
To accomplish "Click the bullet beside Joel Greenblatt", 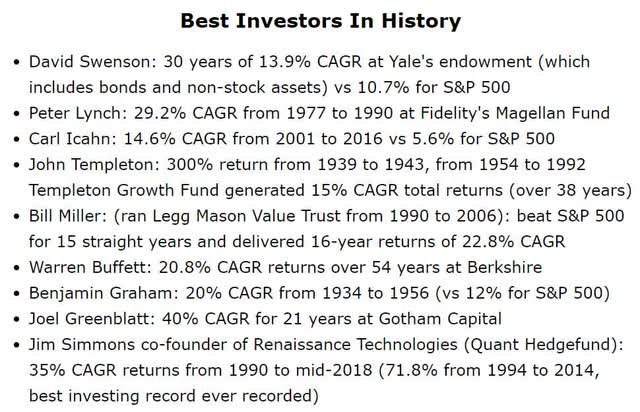I will (x=16, y=320).
